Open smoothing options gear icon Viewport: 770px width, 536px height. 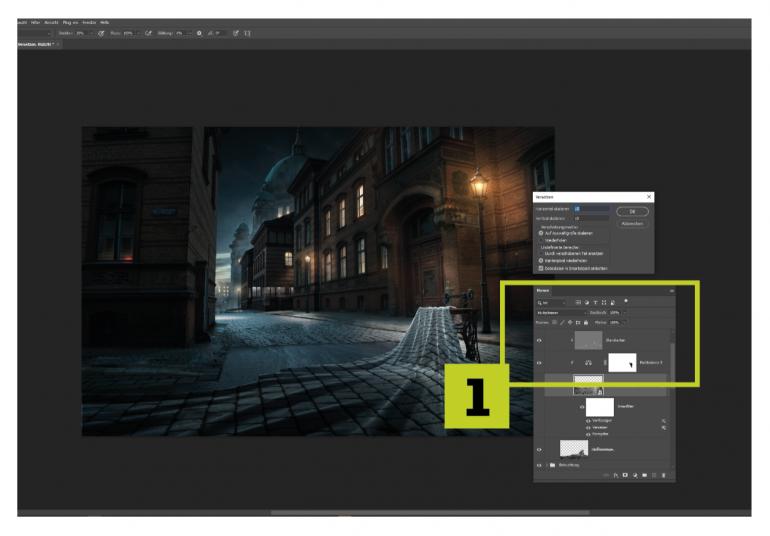199,33
